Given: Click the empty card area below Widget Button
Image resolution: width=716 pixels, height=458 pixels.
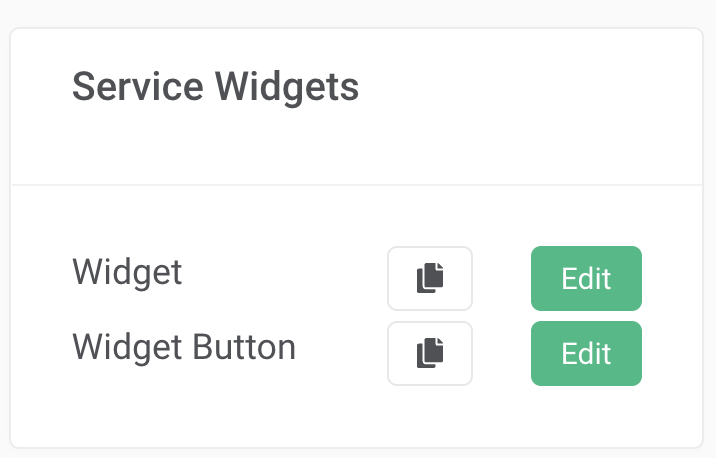Looking at the screenshot, I should coord(357,416).
